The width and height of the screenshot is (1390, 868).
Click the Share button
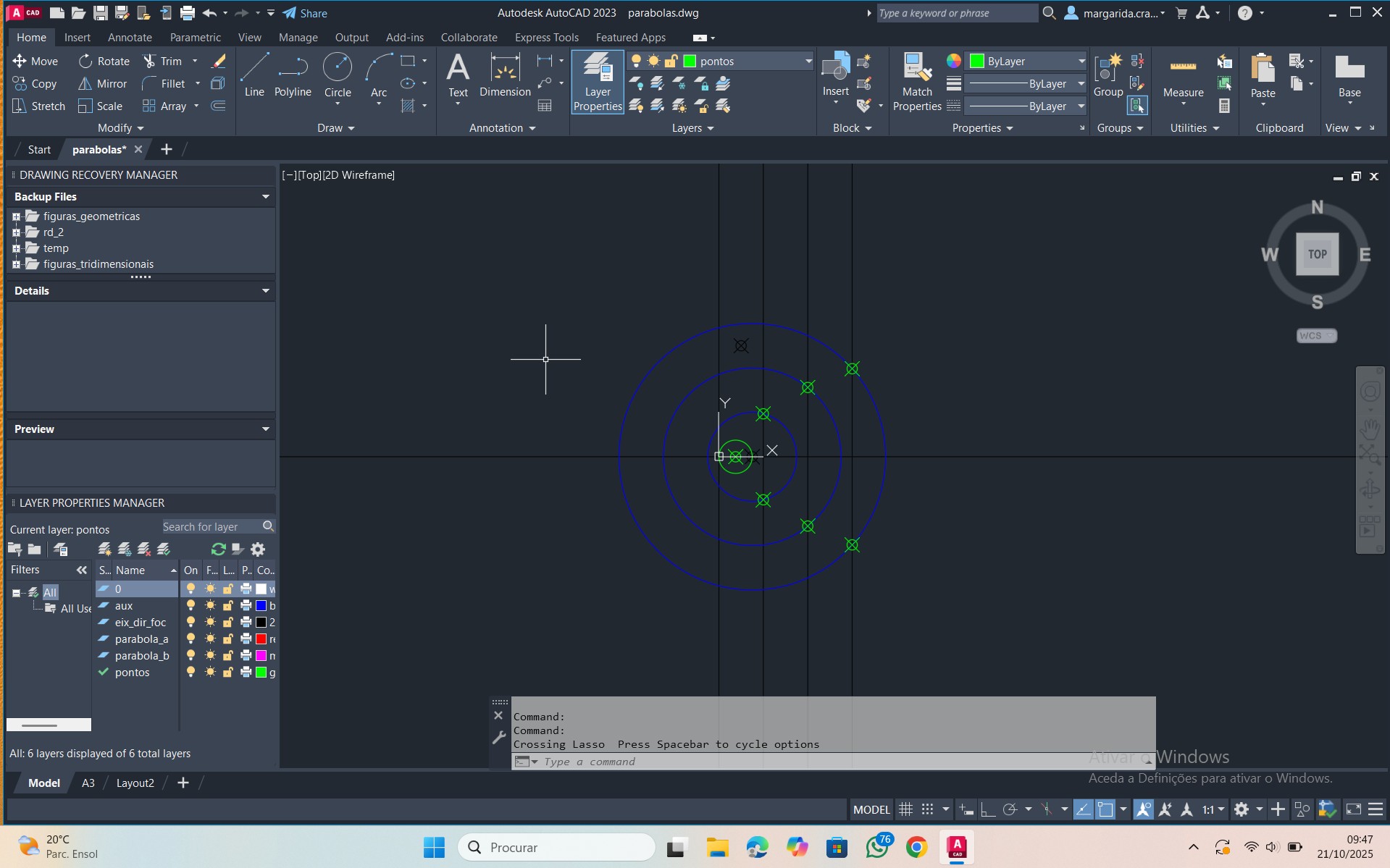click(305, 13)
